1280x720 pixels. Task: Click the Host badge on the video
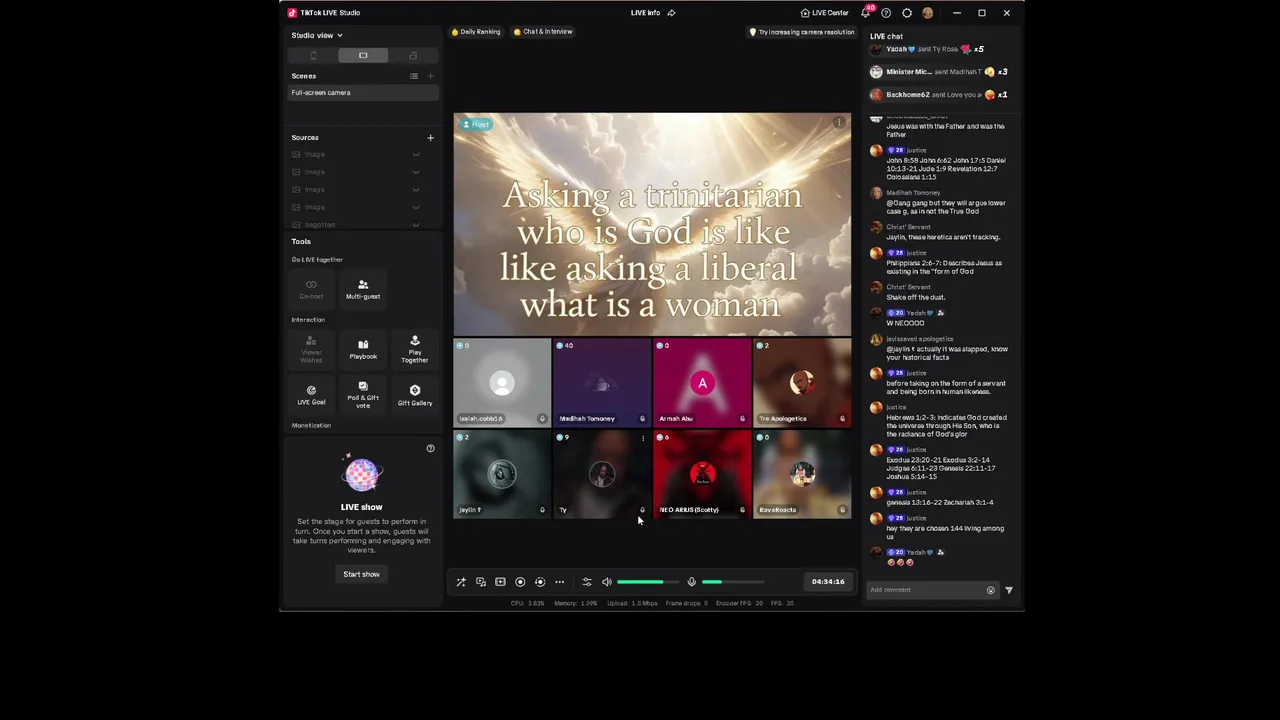(476, 125)
